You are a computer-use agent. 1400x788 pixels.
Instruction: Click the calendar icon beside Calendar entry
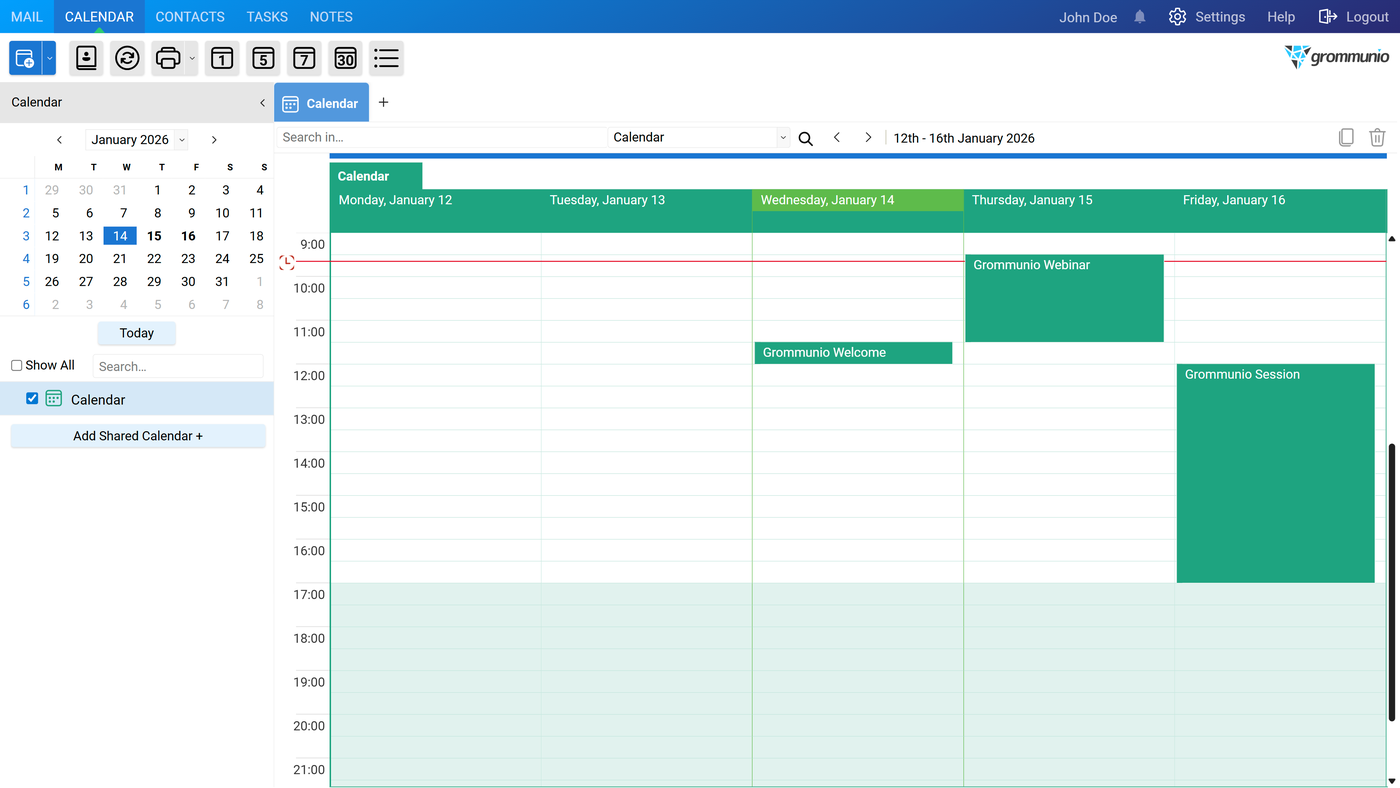click(54, 399)
